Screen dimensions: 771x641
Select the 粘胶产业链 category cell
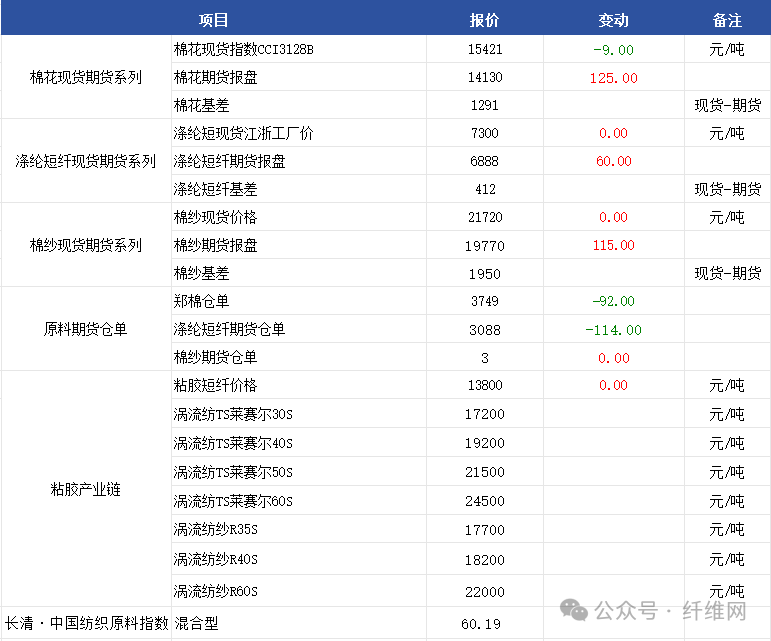[86, 489]
